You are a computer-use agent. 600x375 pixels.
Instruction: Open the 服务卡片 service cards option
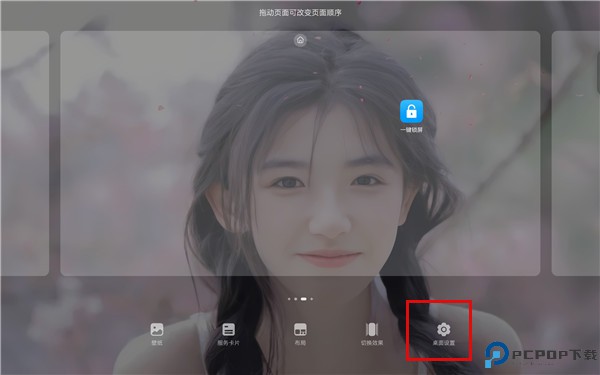click(228, 334)
